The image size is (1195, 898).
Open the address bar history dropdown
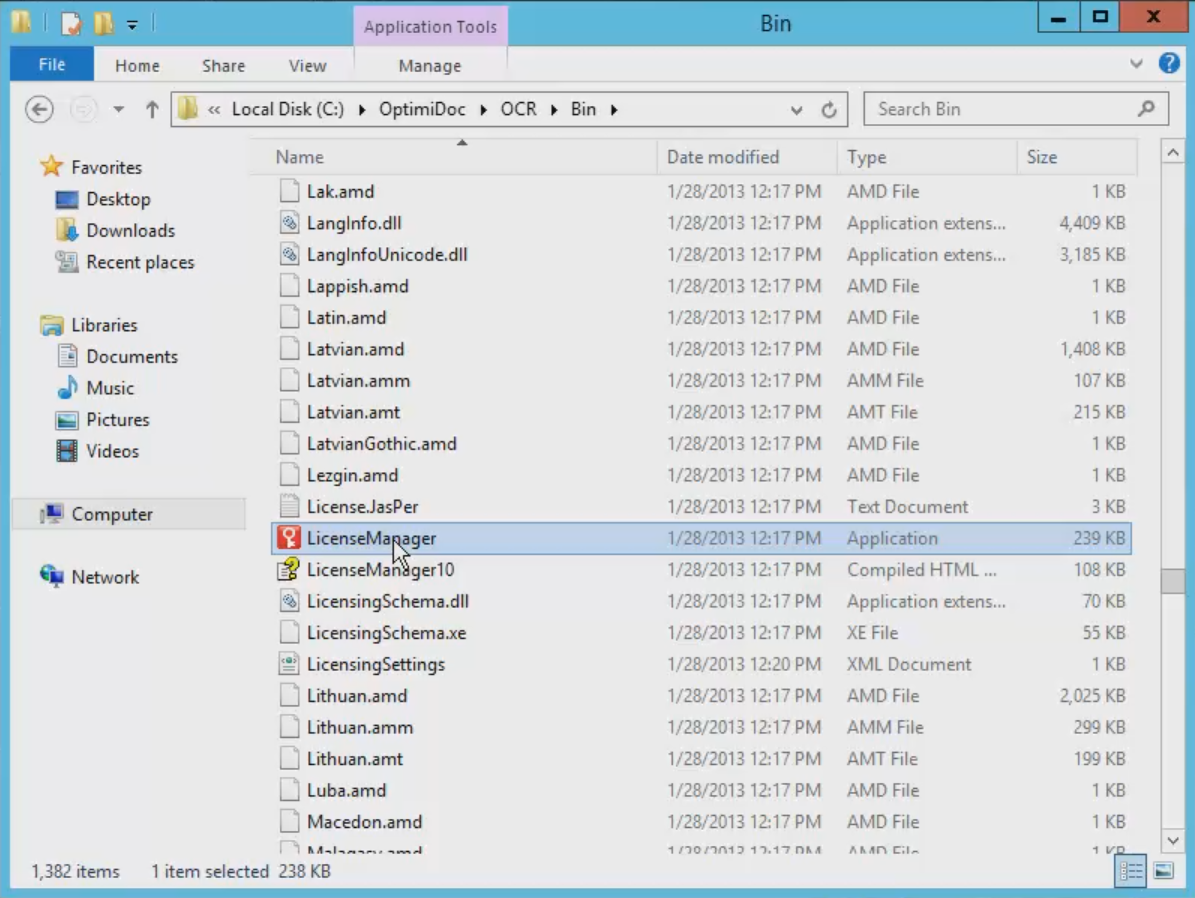click(x=796, y=110)
